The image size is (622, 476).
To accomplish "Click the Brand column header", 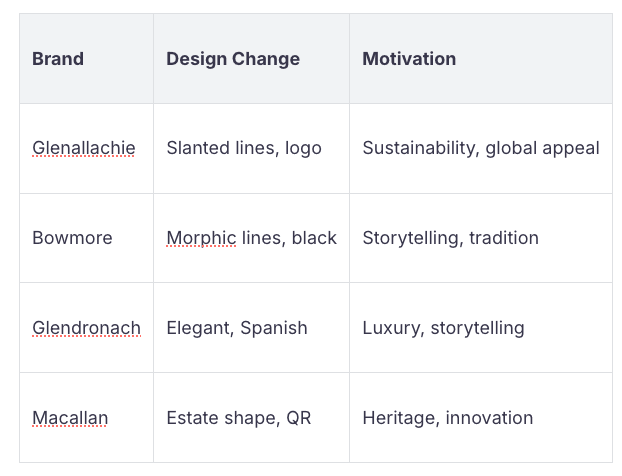I will [x=58, y=59].
